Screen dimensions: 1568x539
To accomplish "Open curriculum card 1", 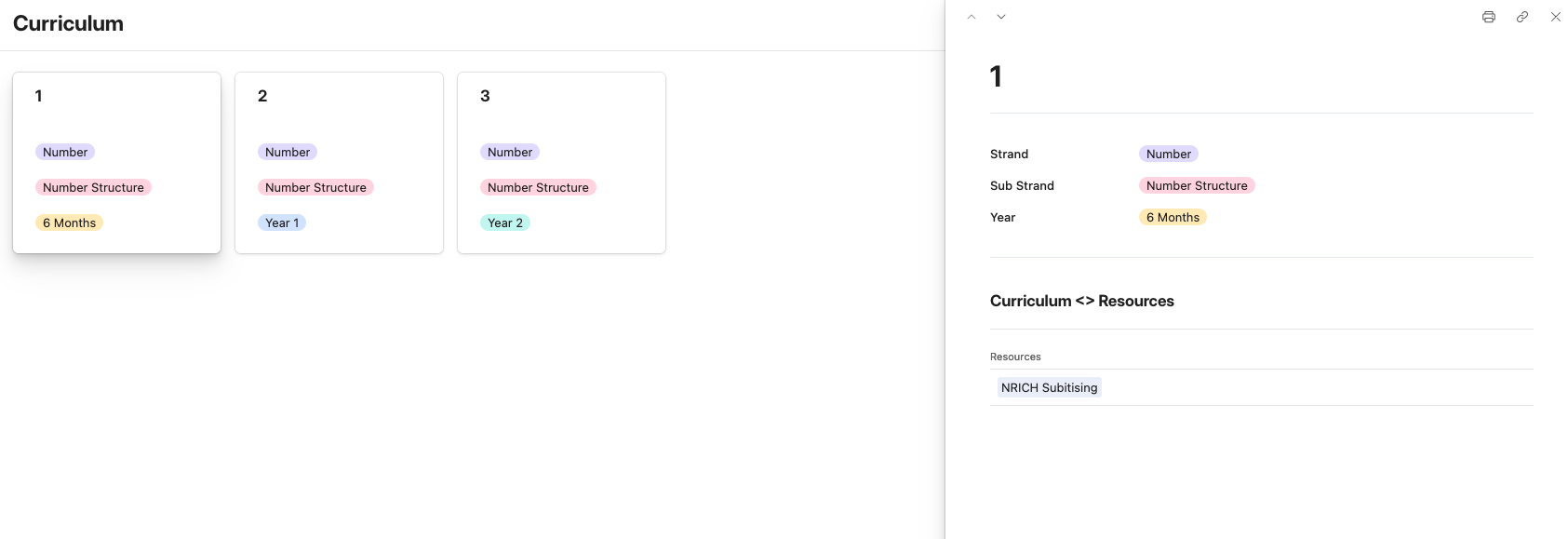I will point(116,163).
